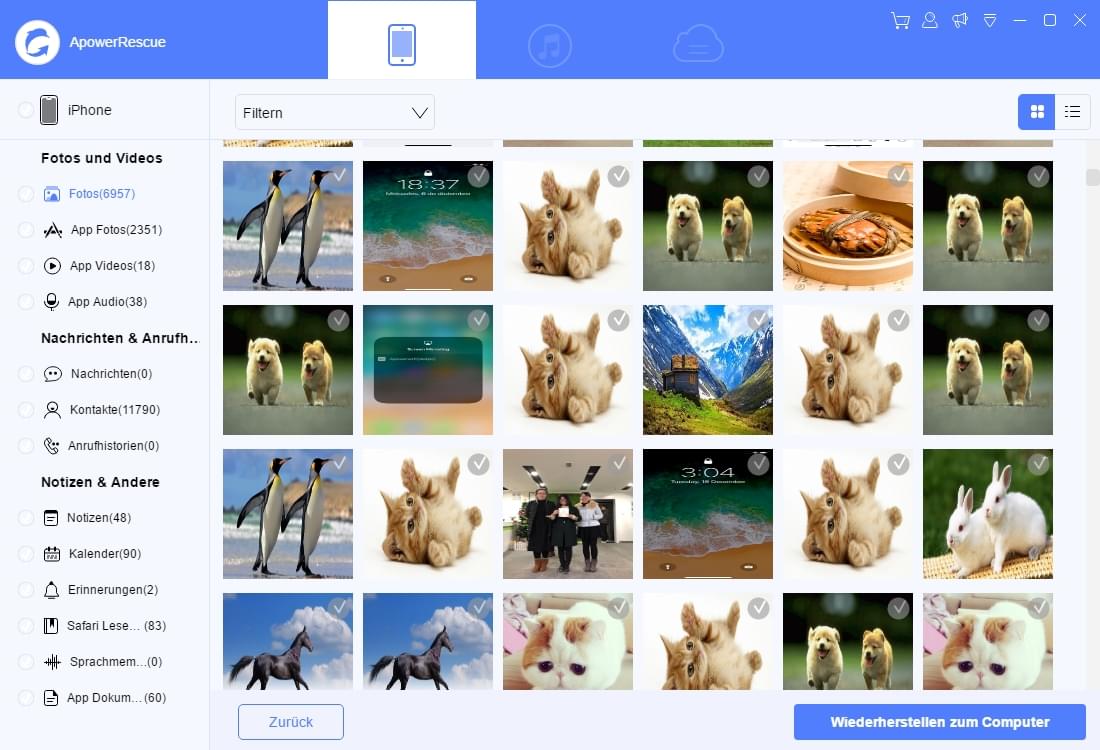Click the user account icon
Image resolution: width=1100 pixels, height=750 pixels.
pos(930,20)
